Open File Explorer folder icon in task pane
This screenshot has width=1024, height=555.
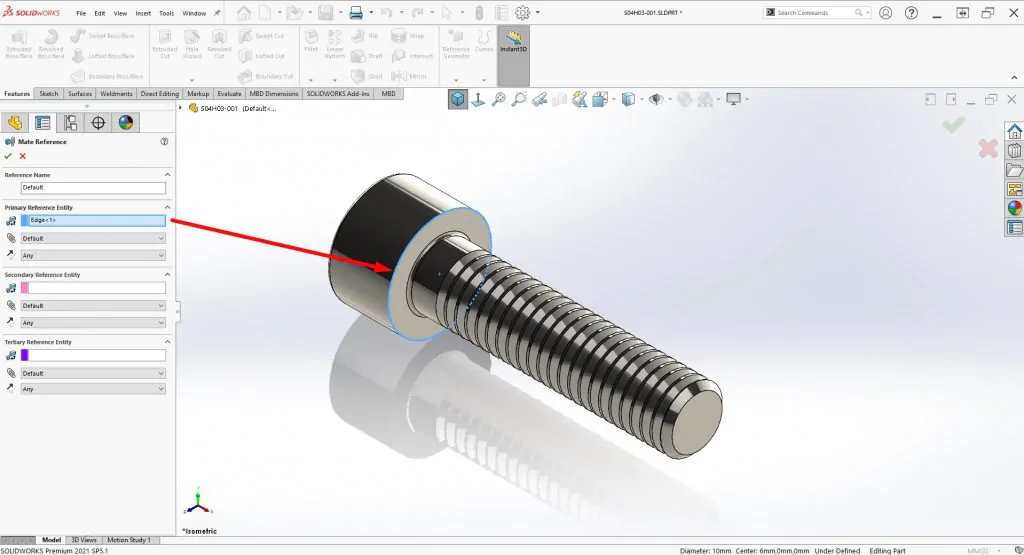coord(1014,170)
